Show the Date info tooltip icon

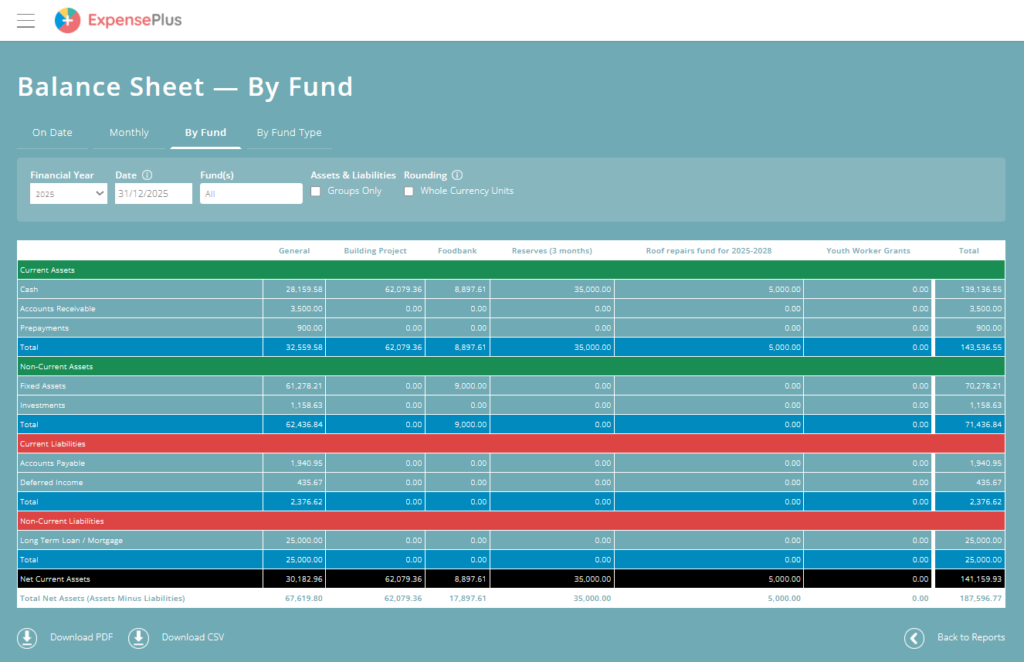[x=147, y=175]
